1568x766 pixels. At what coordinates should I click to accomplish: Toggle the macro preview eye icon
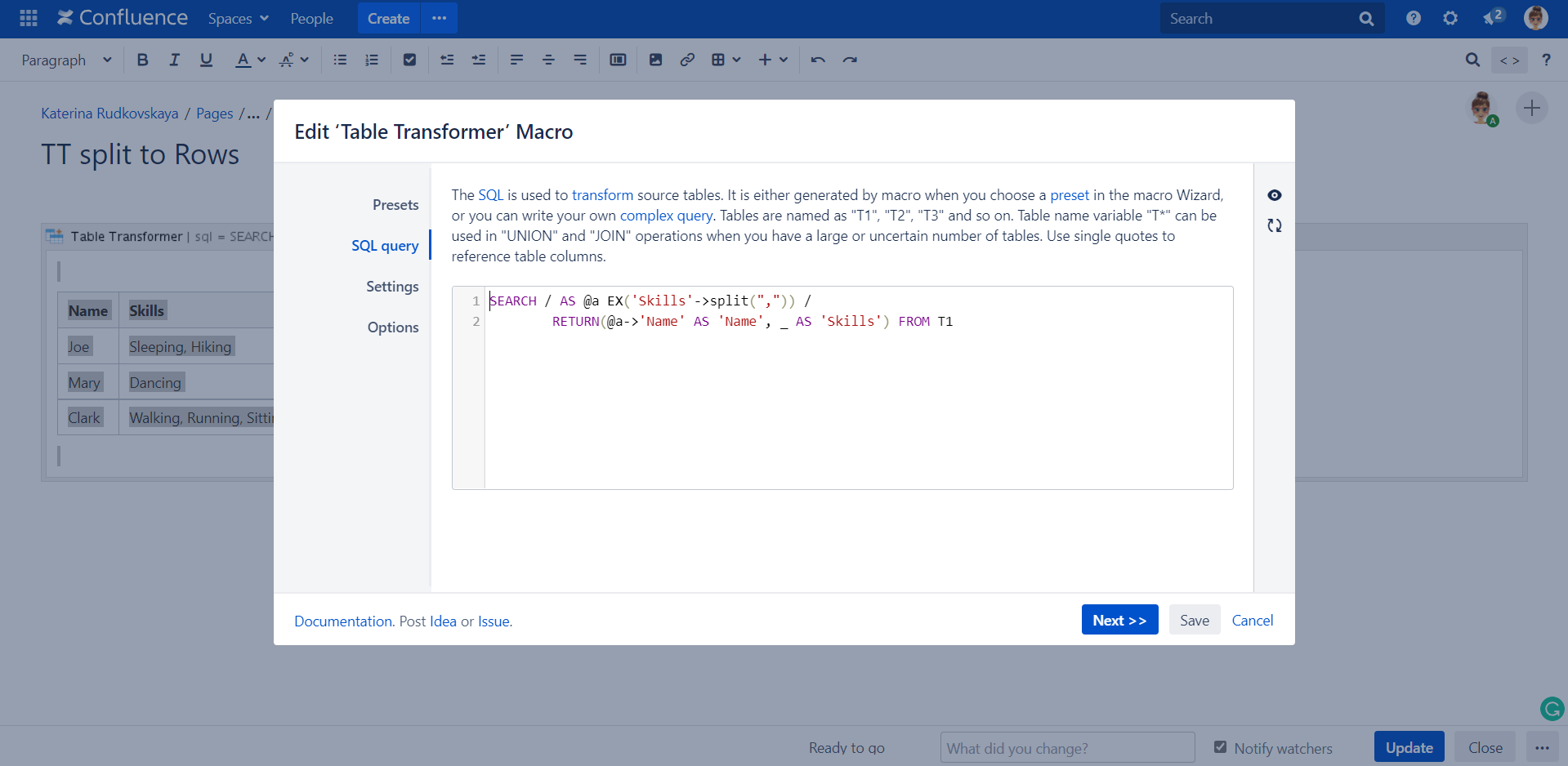pyautogui.click(x=1274, y=195)
